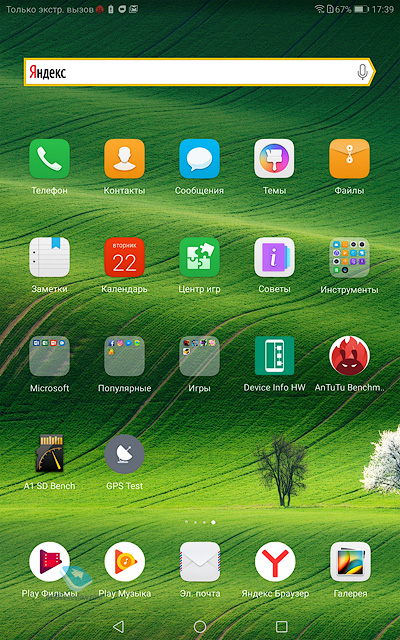Viewport: 400px width, 640px height.
Task: Tap the Recent apps square button
Action: [282, 626]
